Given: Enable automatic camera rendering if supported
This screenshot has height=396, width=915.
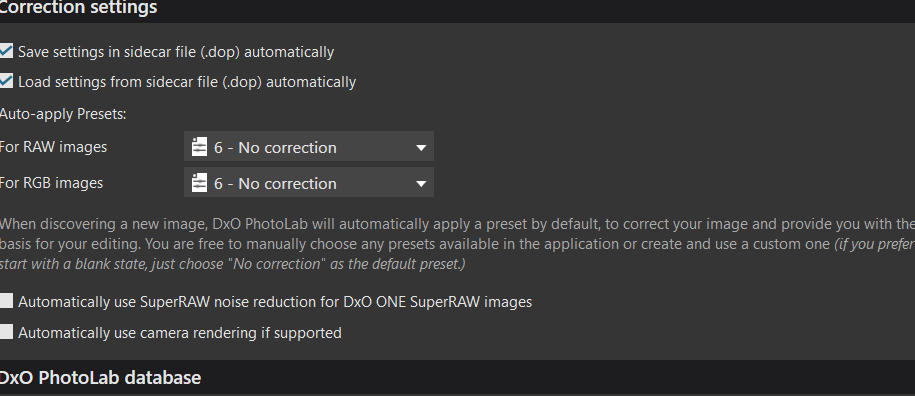Looking at the screenshot, I should tap(6, 332).
